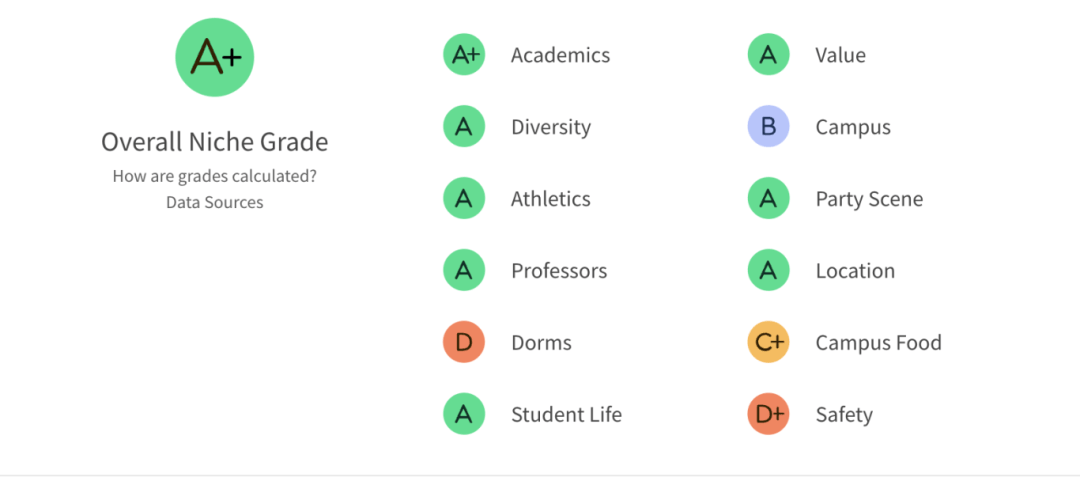Screen dimensions: 1080x477
Task: Click the A+ badge beside Academics
Action: [464, 55]
